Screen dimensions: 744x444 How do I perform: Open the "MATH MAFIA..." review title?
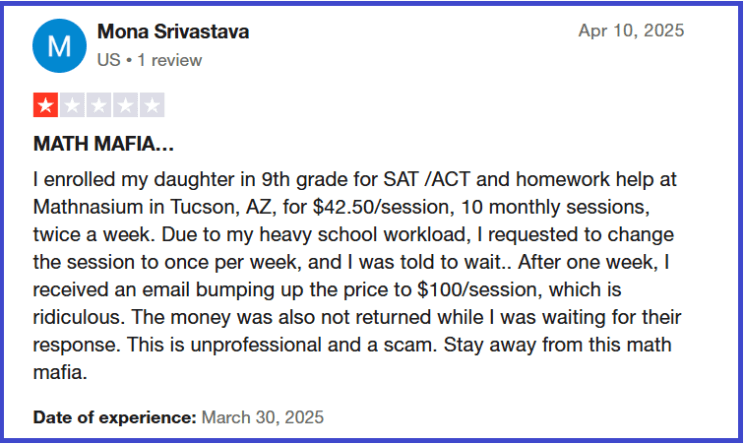[x=104, y=144]
